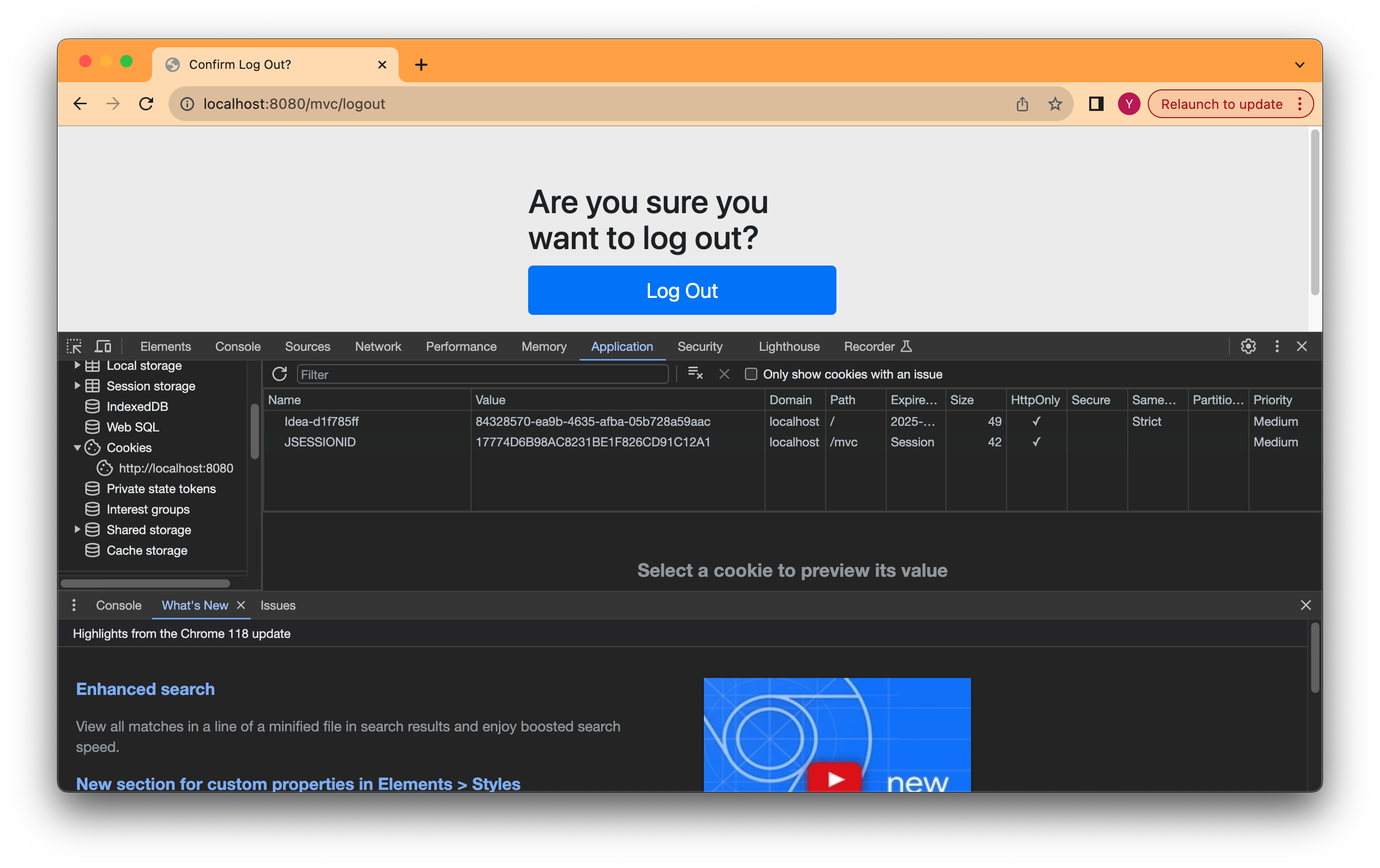Expand the Shared storage tree node
Screen dimensions: 1380x868
[77, 530]
